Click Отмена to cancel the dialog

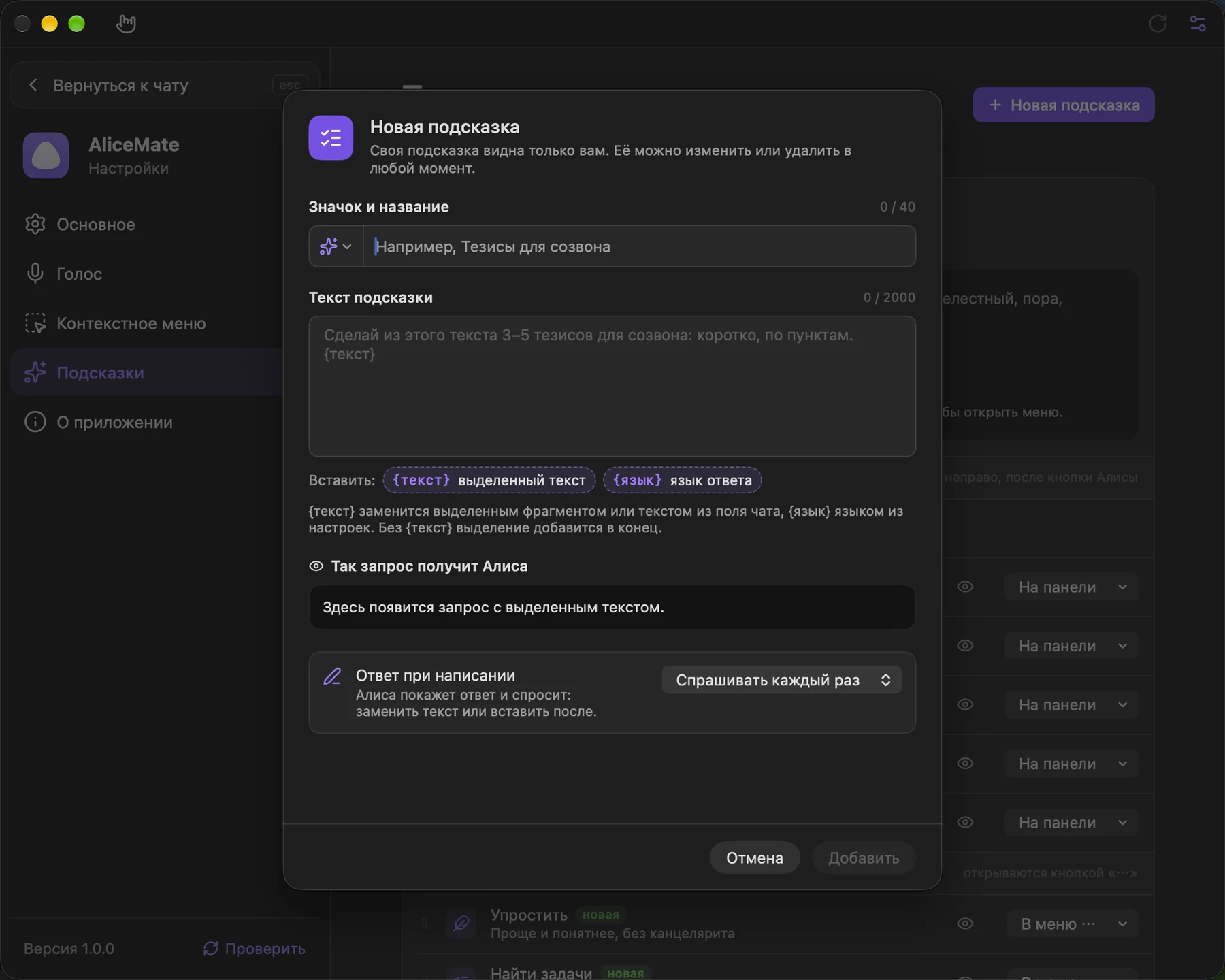(754, 857)
